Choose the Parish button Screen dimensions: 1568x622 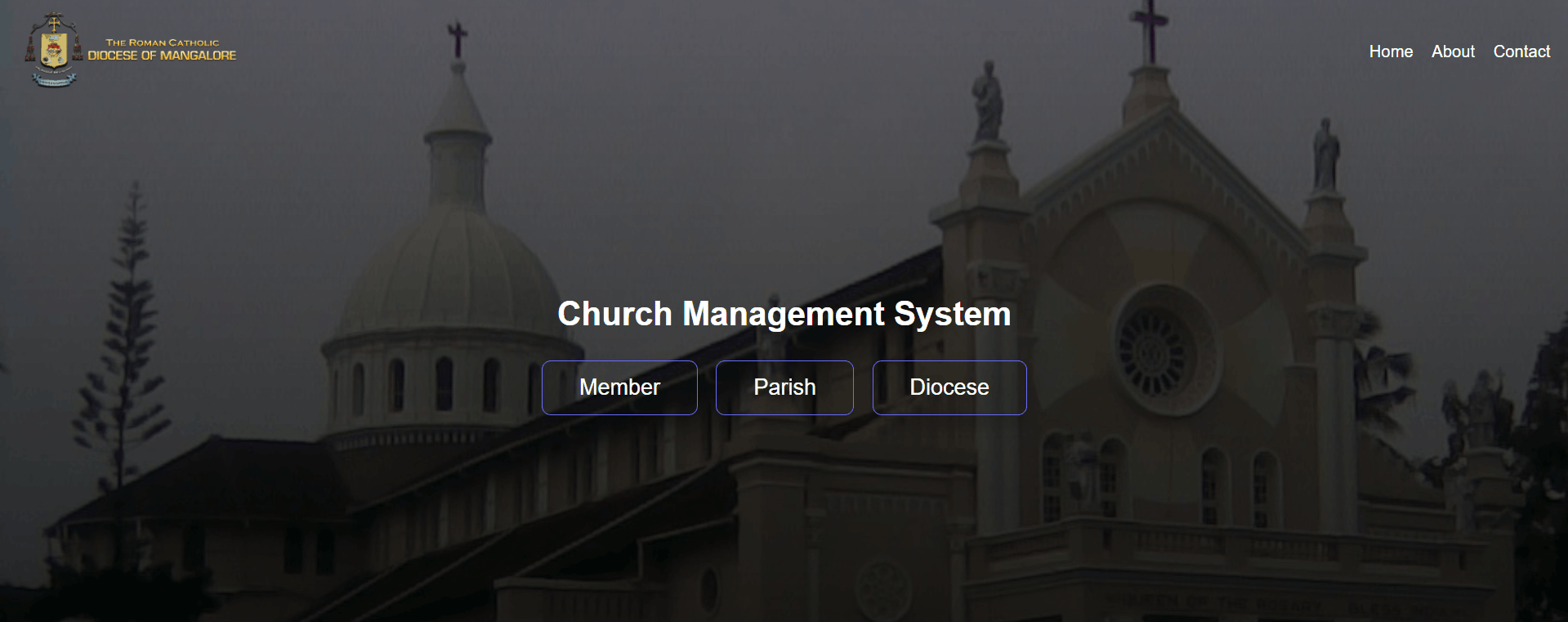point(784,387)
